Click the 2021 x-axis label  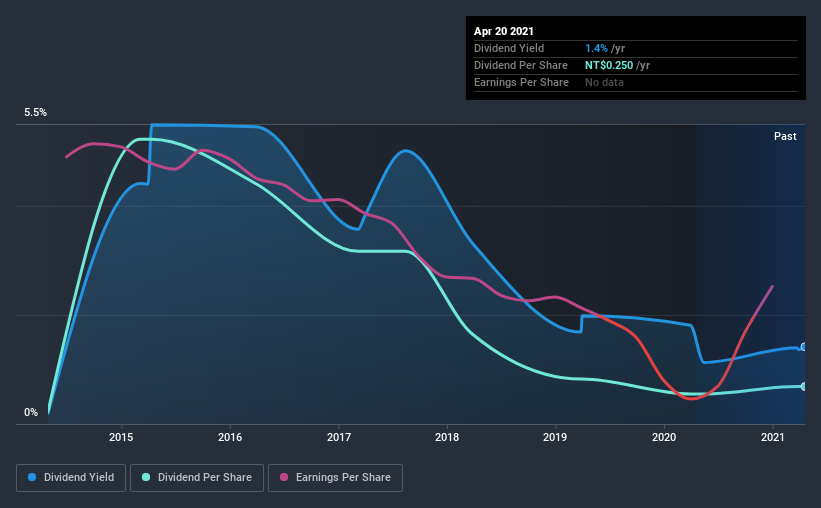(772, 437)
